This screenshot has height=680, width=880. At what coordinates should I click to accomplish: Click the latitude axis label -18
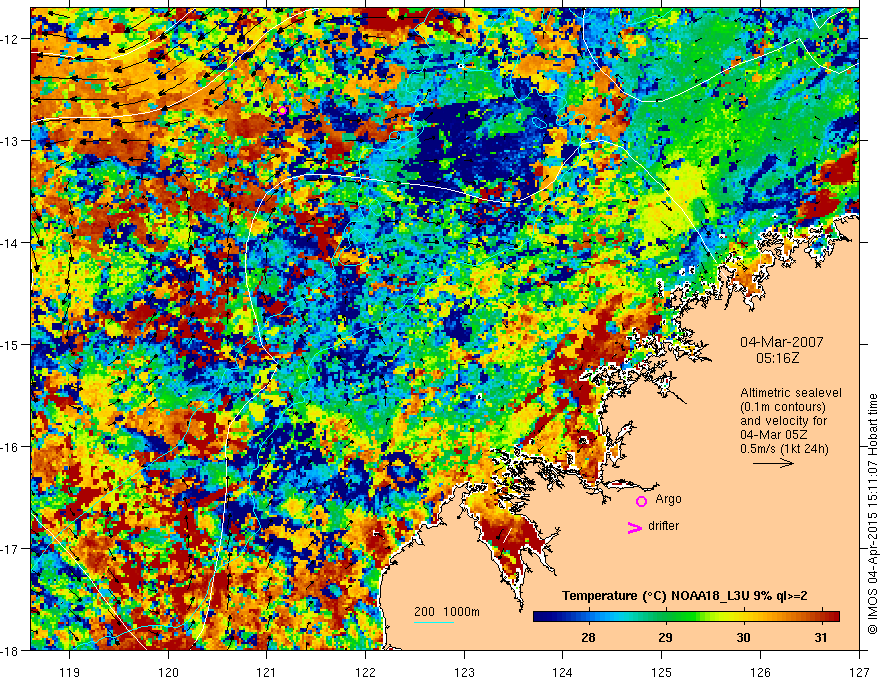[x=10, y=650]
